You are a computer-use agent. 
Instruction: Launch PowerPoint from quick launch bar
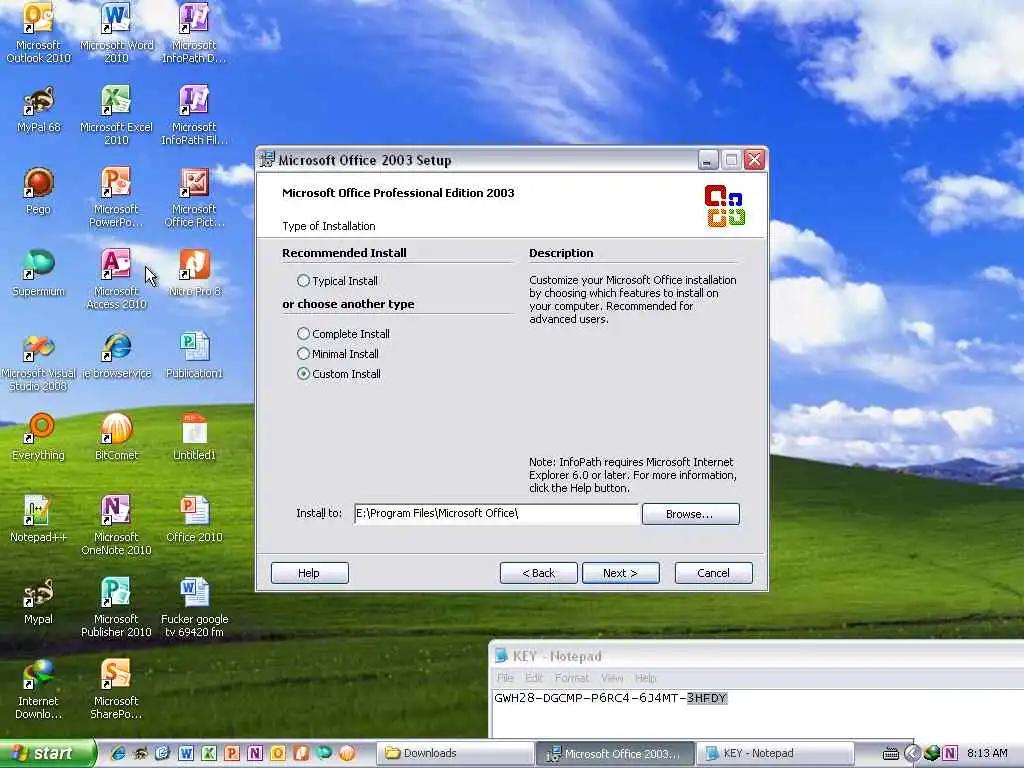point(232,753)
